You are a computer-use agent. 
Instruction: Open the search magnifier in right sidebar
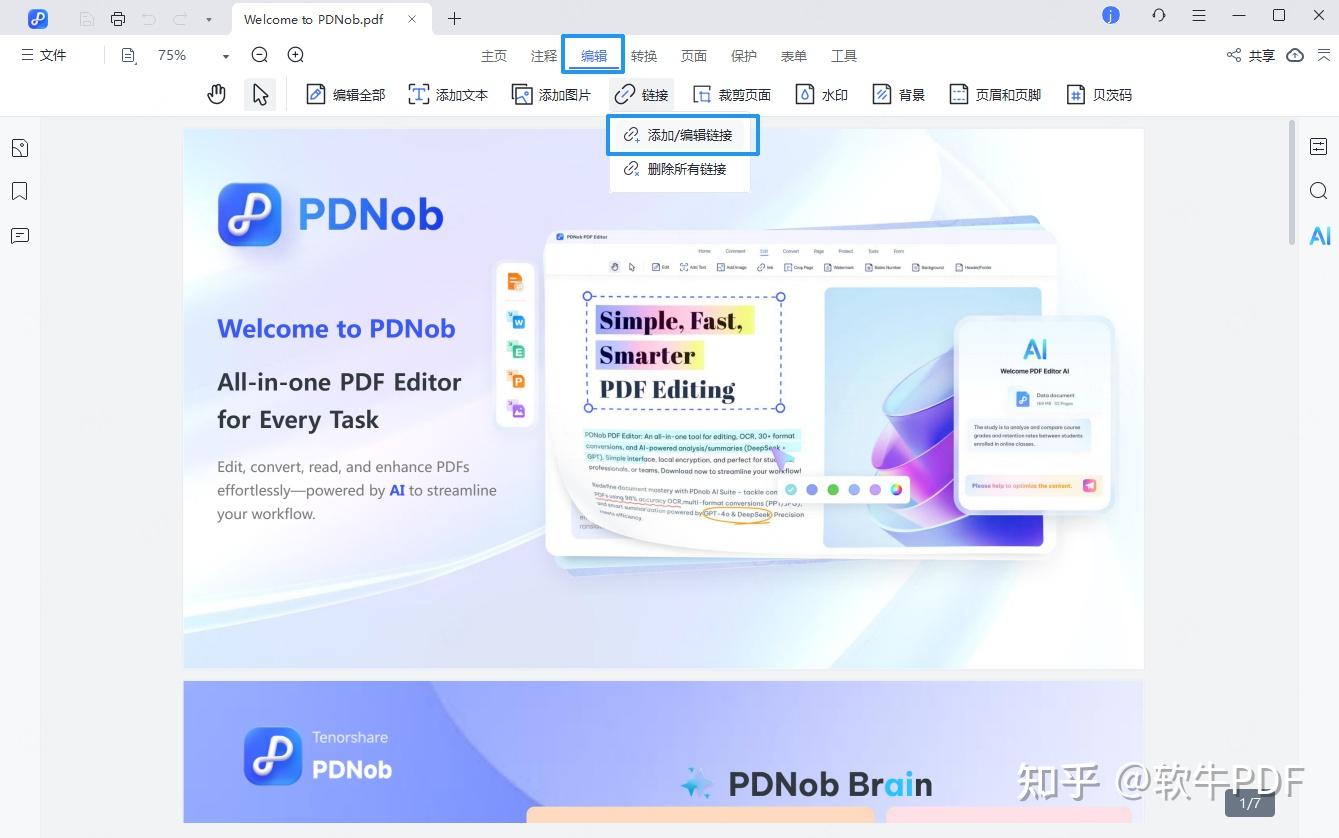coord(1319,191)
